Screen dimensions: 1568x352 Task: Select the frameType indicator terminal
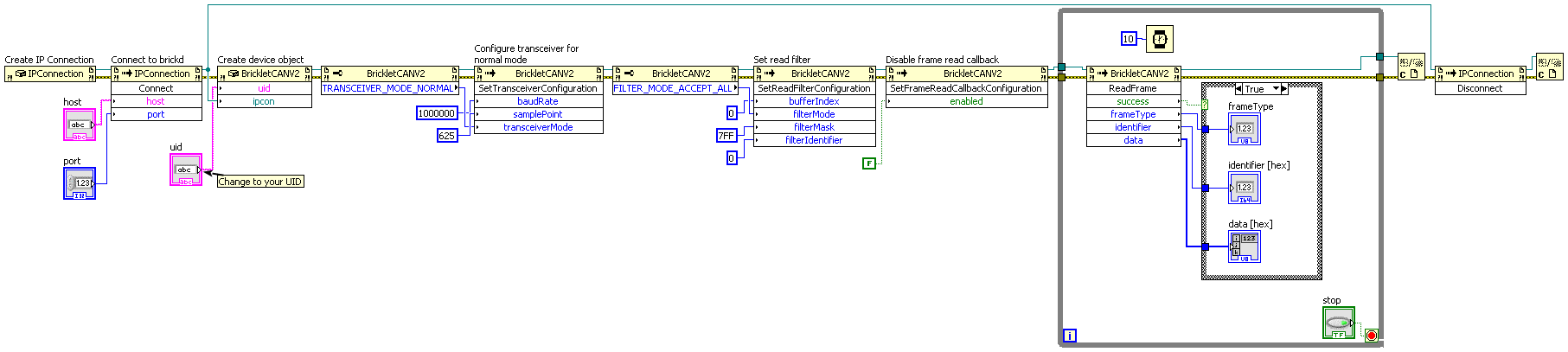click(1244, 129)
